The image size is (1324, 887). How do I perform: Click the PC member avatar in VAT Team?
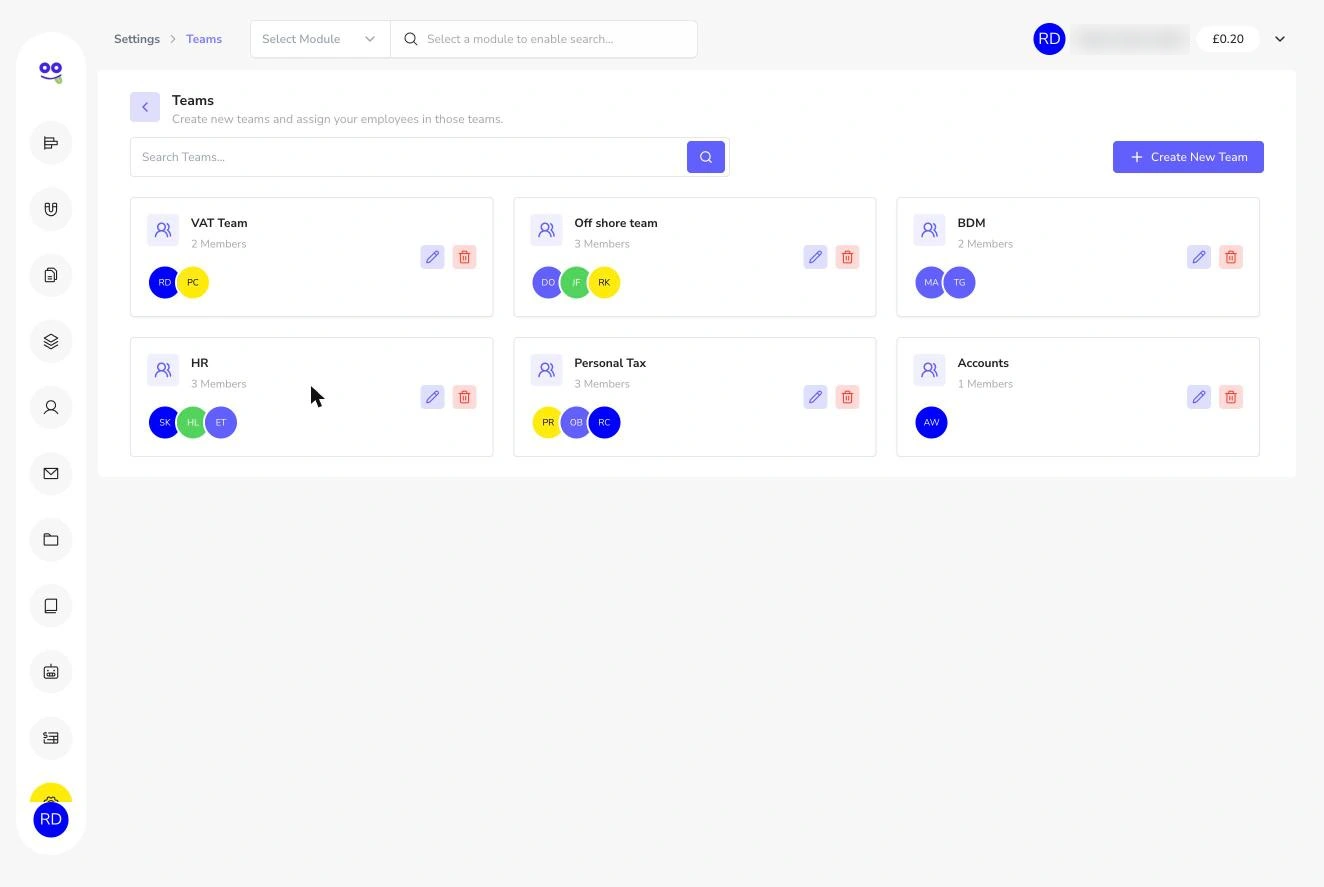193,283
